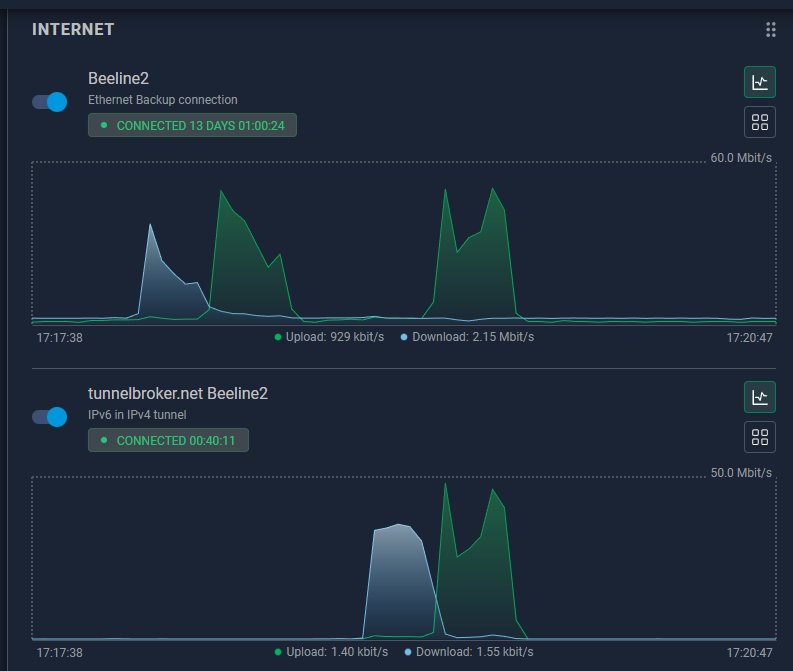Open the grid details icon for Beeline2 Ethernet
793x671 pixels.
759,122
